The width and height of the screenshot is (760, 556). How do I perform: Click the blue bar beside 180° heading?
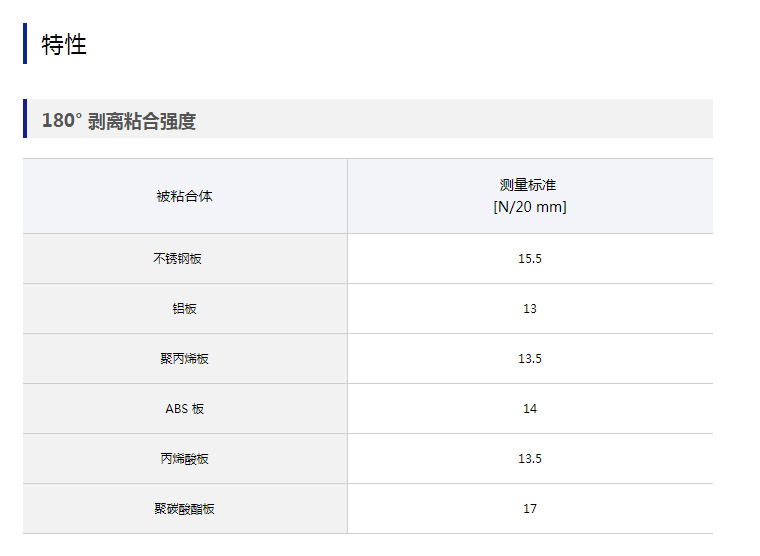tap(25, 119)
